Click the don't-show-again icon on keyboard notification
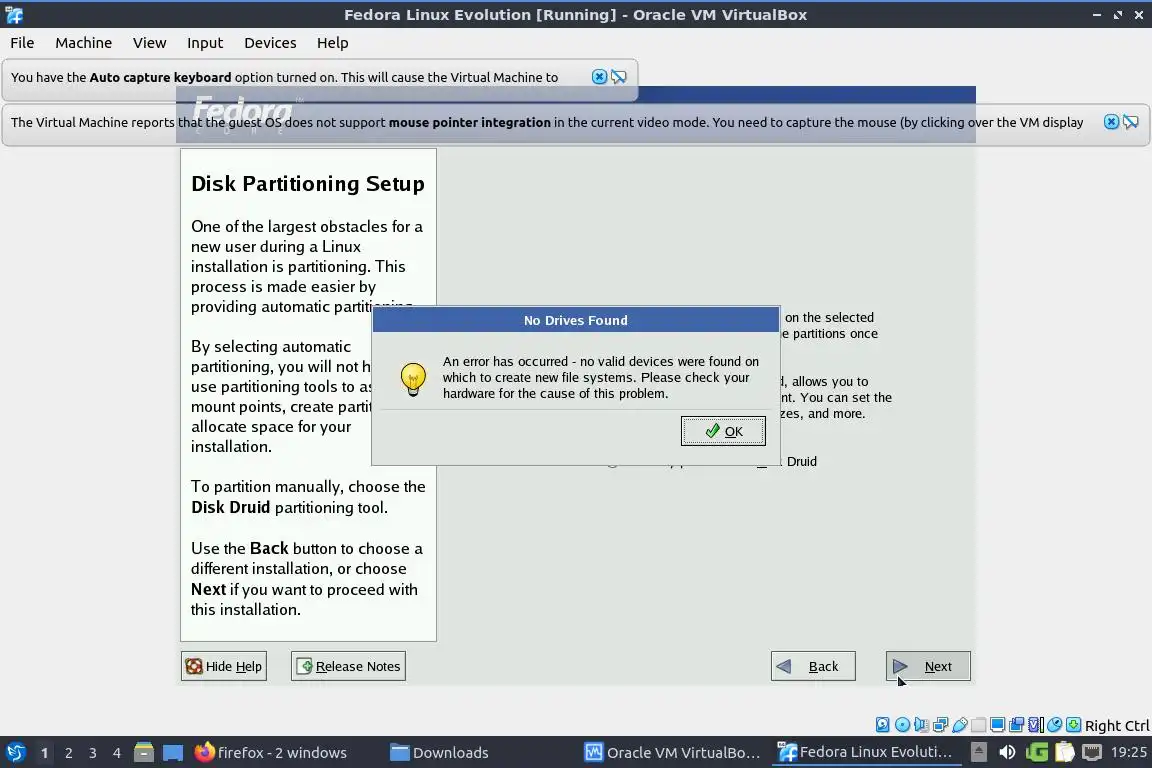This screenshot has height=768, width=1152. coord(619,76)
